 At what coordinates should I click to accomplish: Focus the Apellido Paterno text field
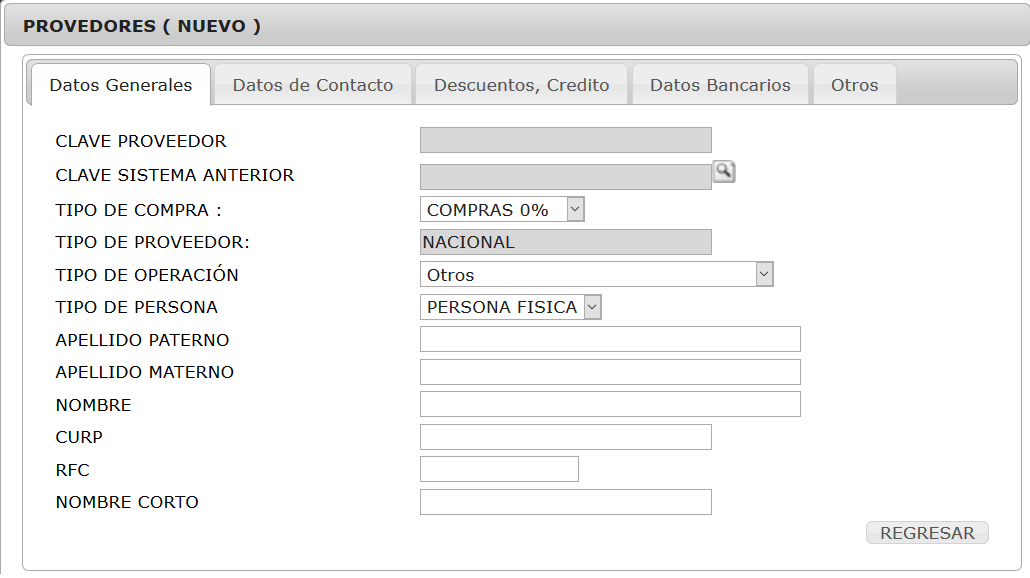point(610,339)
